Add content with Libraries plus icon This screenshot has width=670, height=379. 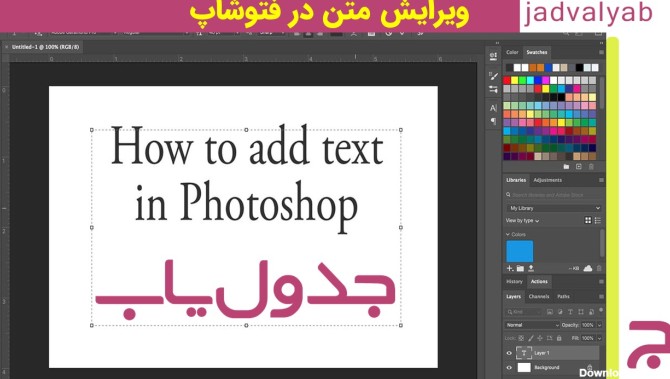(x=510, y=268)
